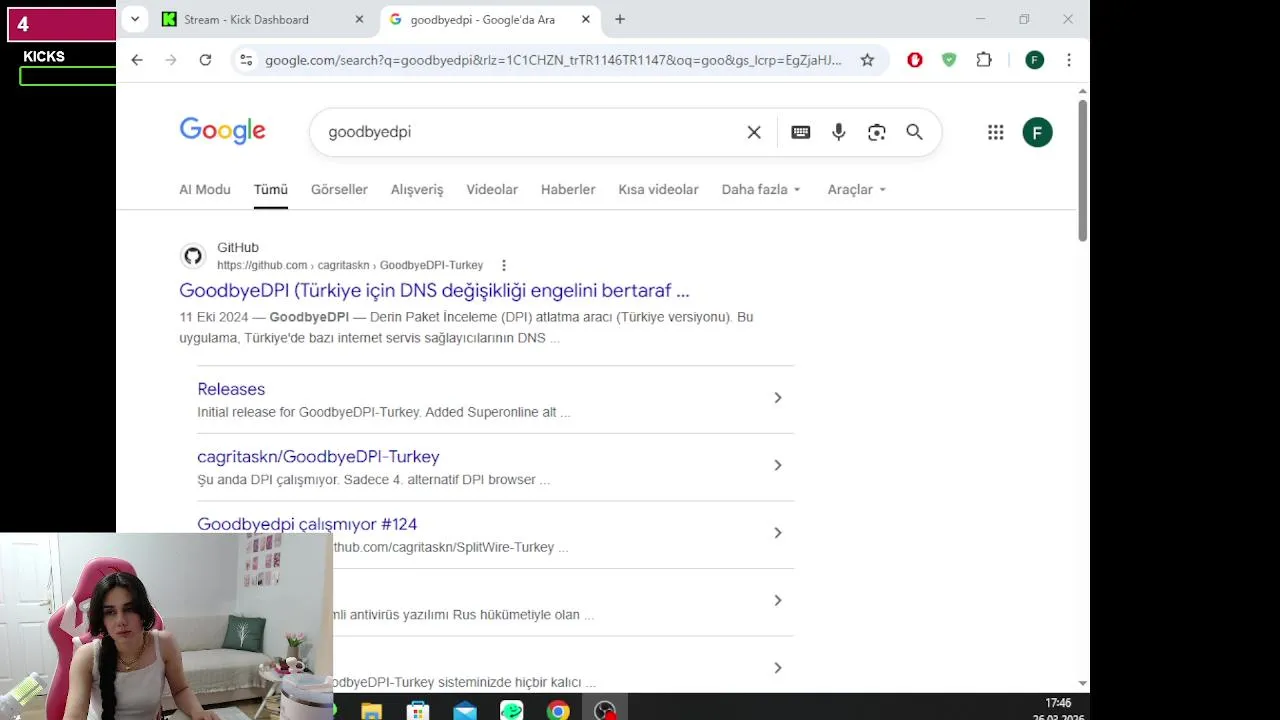Screen dimensions: 1280x720
Task: Expand the Goodbyedpi çalışmıyor #124 chevron
Action: [x=777, y=533]
